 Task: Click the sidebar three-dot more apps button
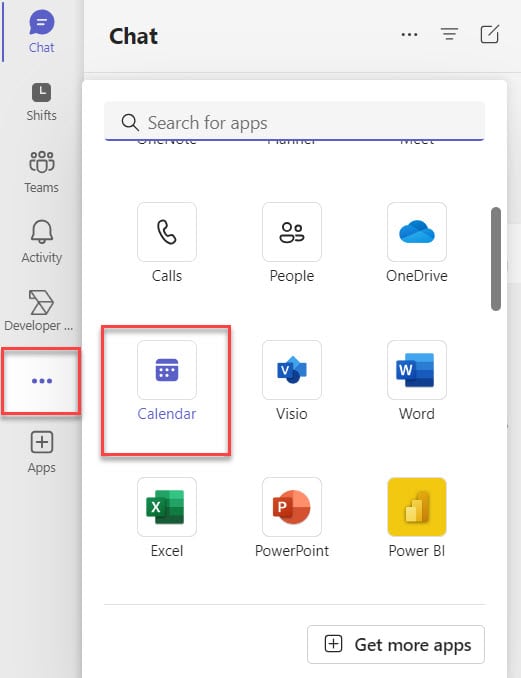[x=42, y=381]
